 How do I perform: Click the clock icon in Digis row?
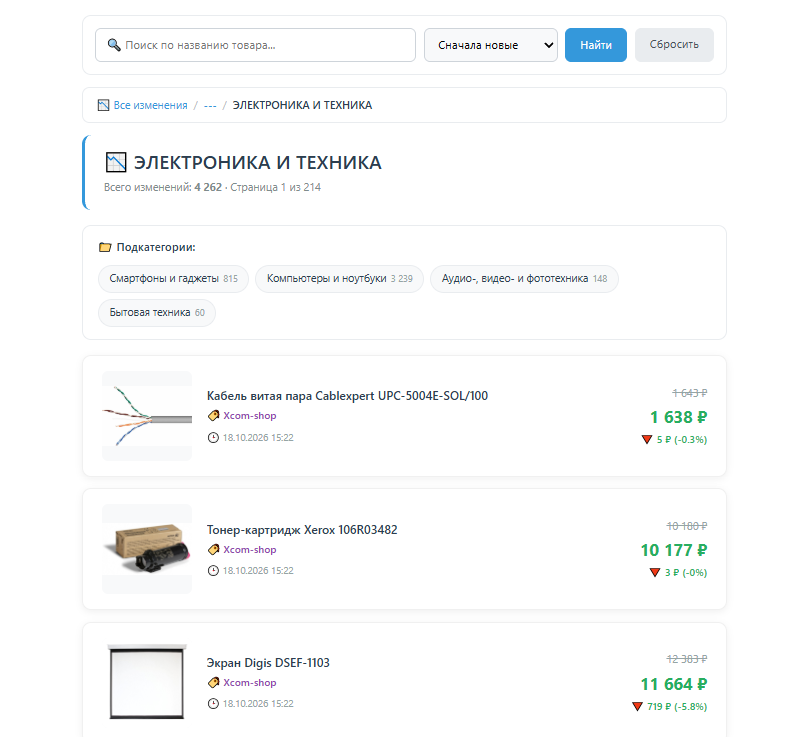click(x=213, y=703)
